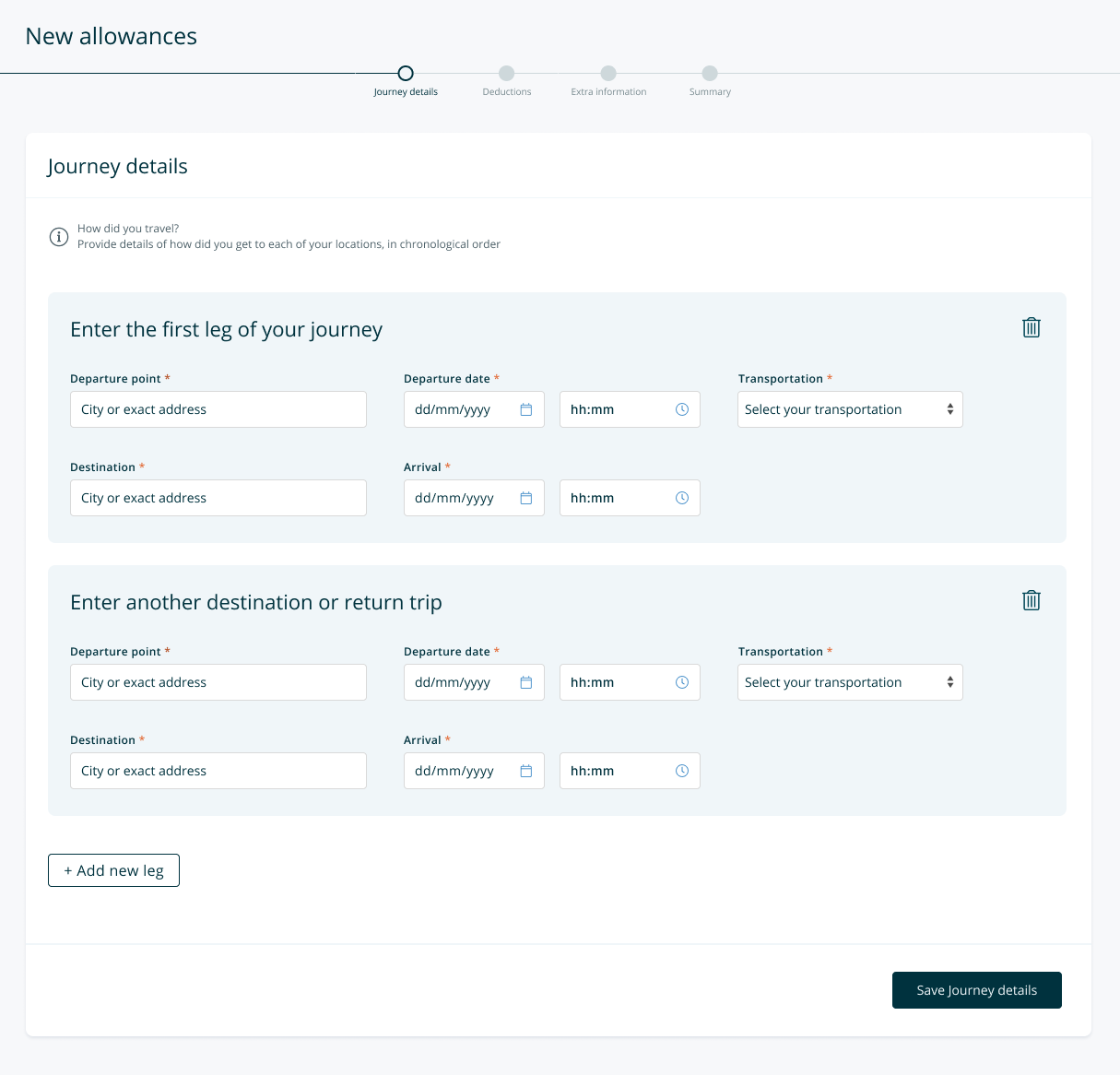1120x1075 pixels.
Task: Open clock picker for first leg arrival time
Action: click(x=682, y=498)
